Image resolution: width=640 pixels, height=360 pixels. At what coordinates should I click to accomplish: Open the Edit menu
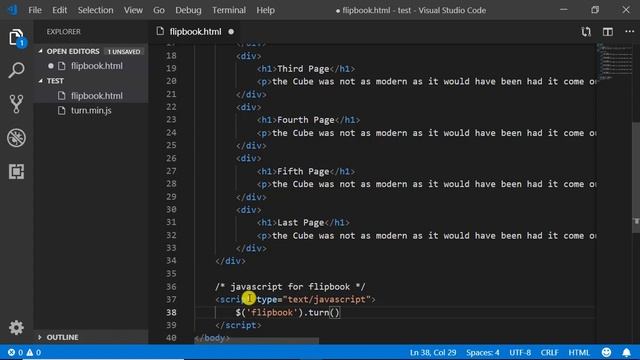pos(60,10)
